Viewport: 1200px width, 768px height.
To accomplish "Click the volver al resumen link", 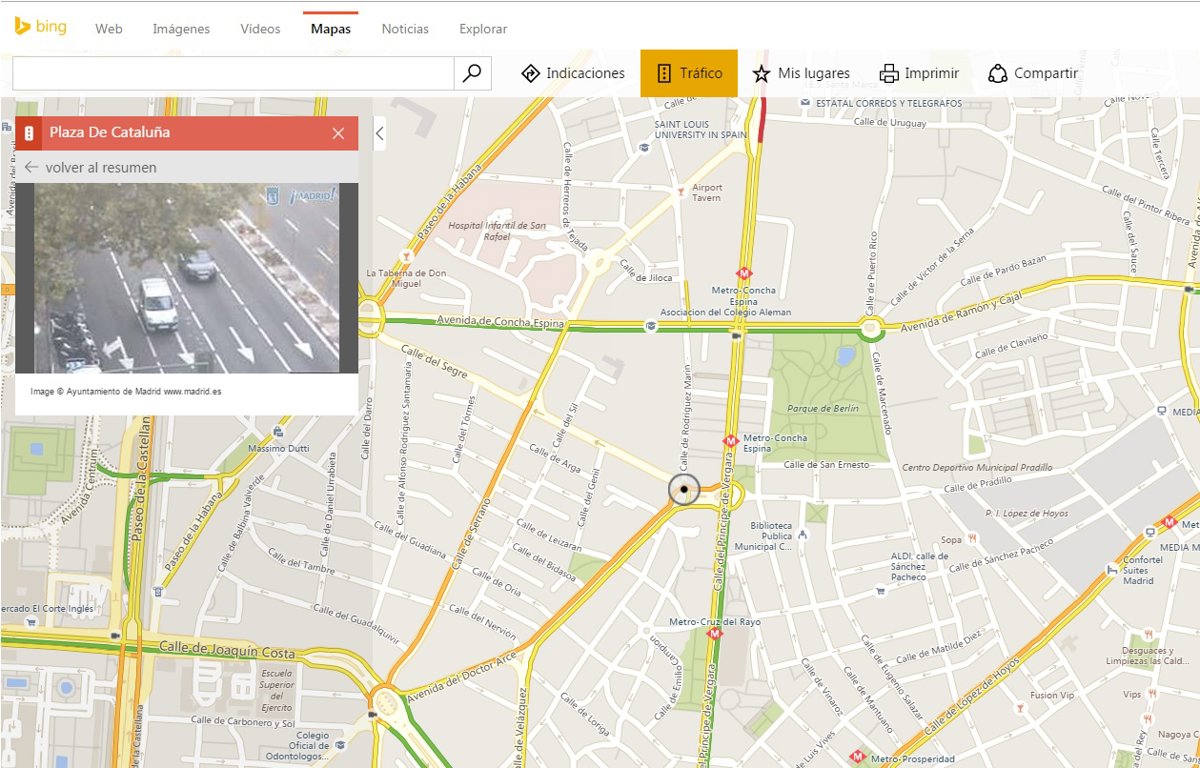I will [99, 167].
